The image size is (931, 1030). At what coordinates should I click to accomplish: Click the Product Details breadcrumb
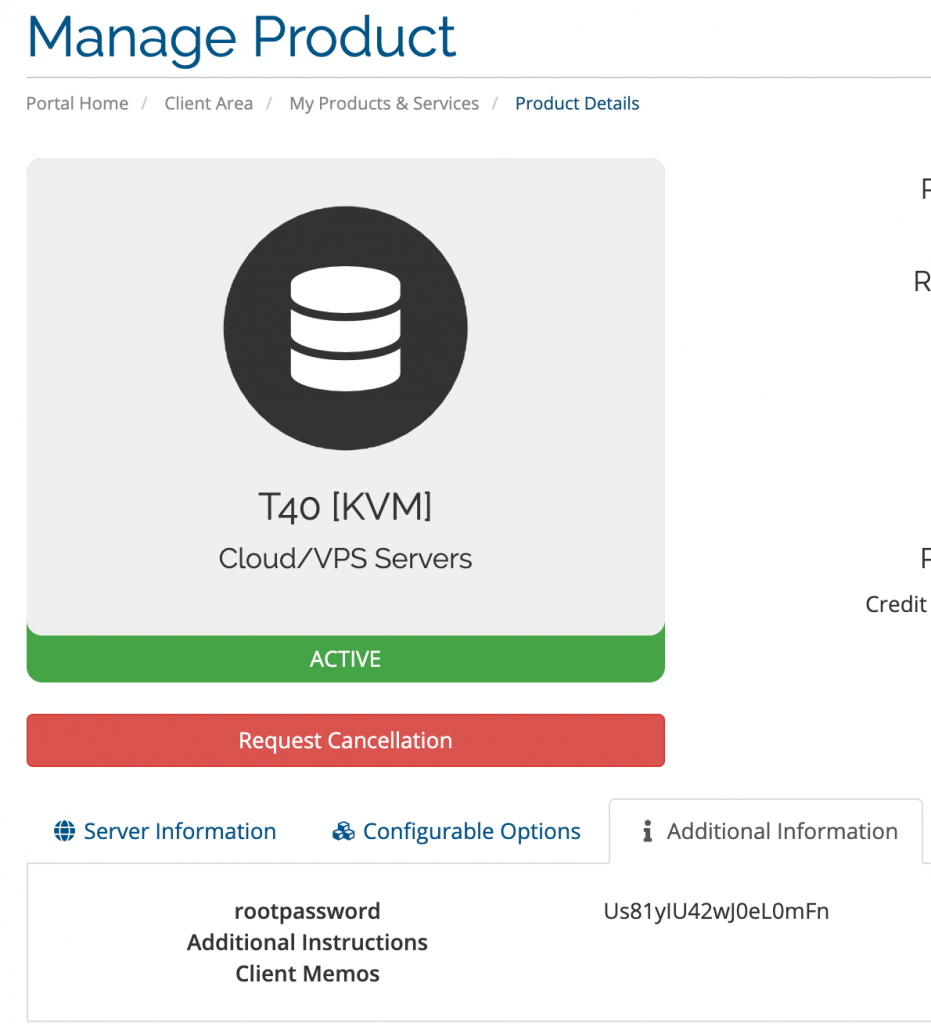577,104
